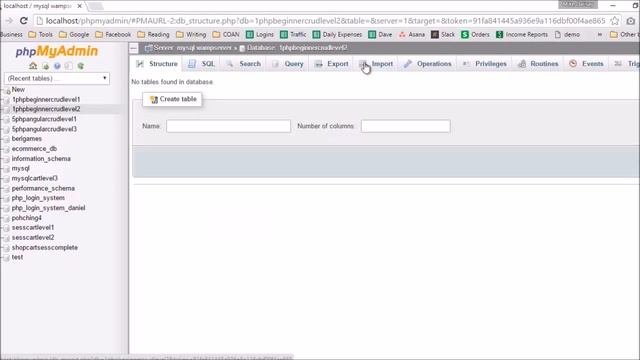Click the browser reload page button
The height and width of the screenshot is (360, 640).
pyautogui.click(x=24, y=20)
